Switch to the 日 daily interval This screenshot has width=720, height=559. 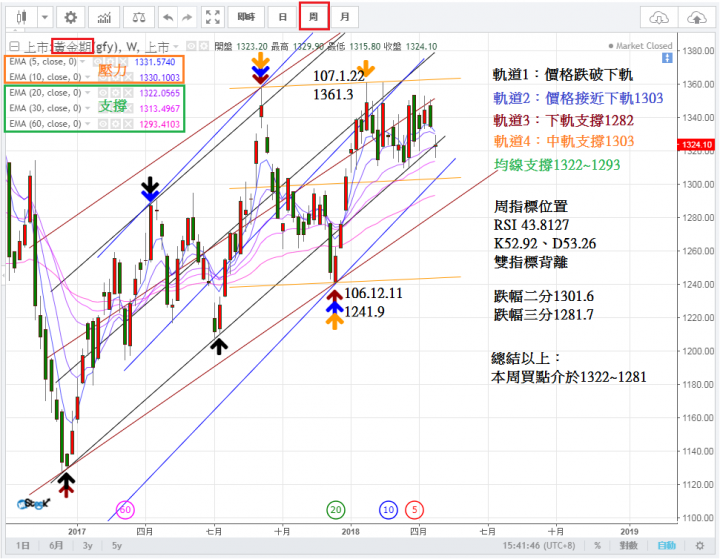point(282,17)
